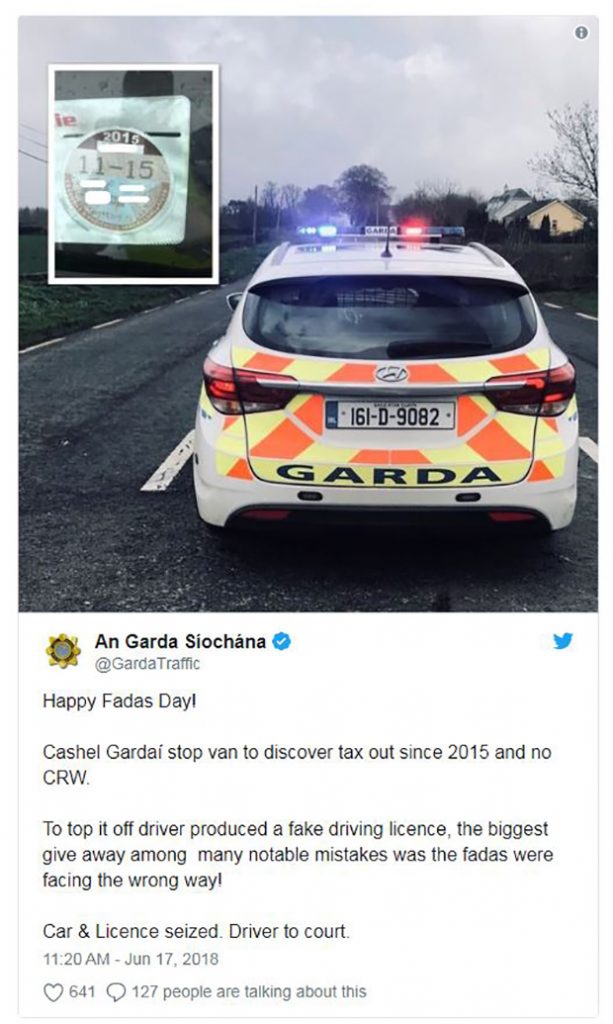Like the tweet with the heart icon

click(x=53, y=992)
